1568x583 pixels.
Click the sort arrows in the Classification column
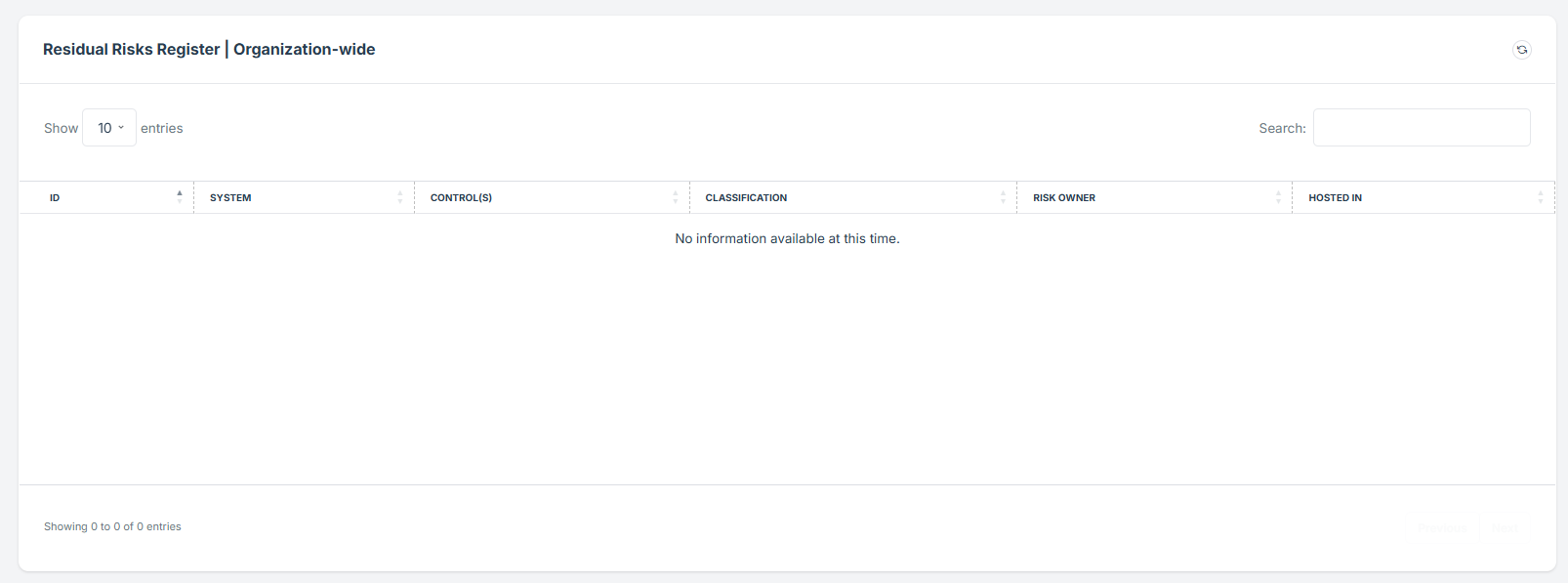point(1003,197)
